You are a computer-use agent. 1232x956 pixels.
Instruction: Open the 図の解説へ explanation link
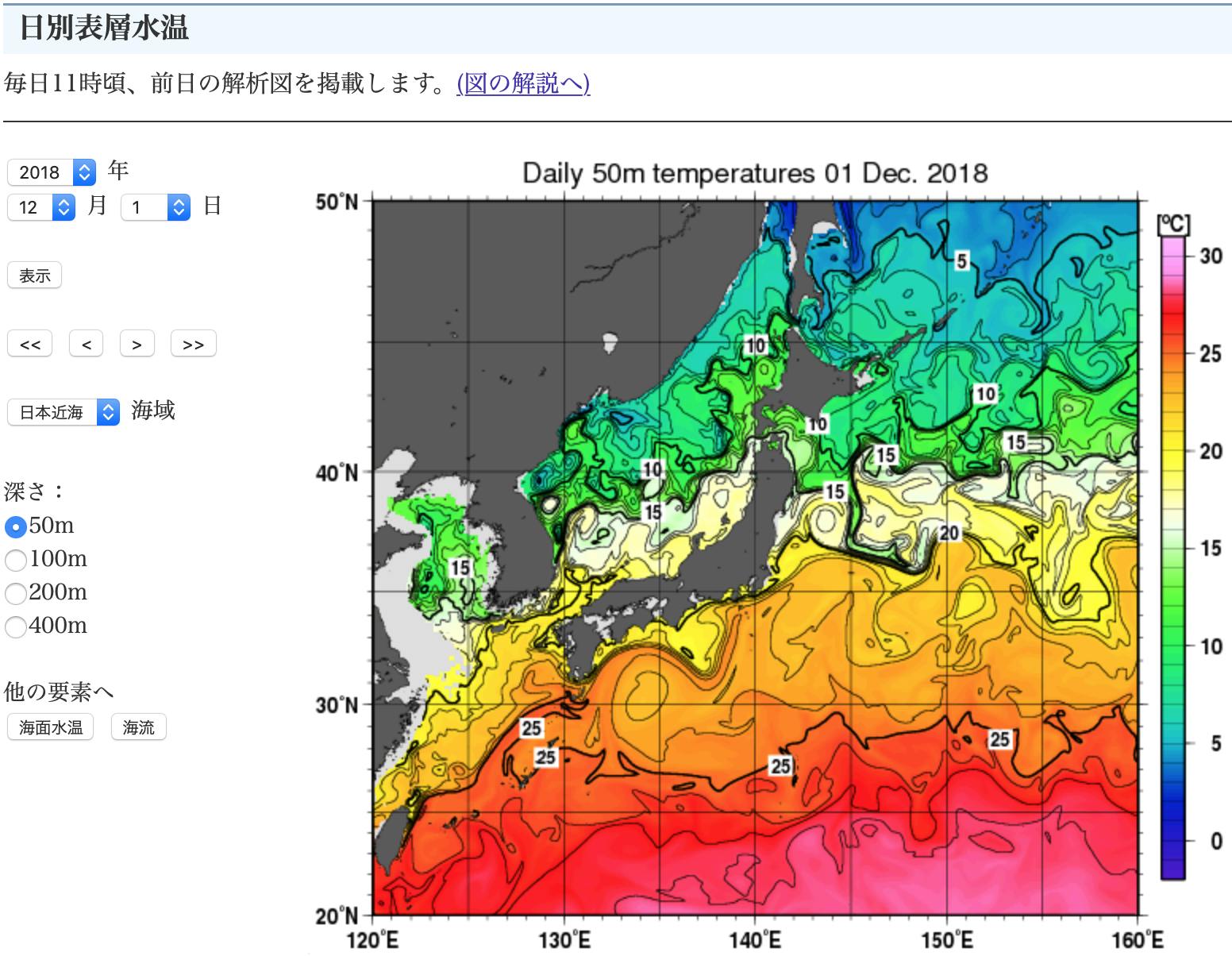[523, 83]
